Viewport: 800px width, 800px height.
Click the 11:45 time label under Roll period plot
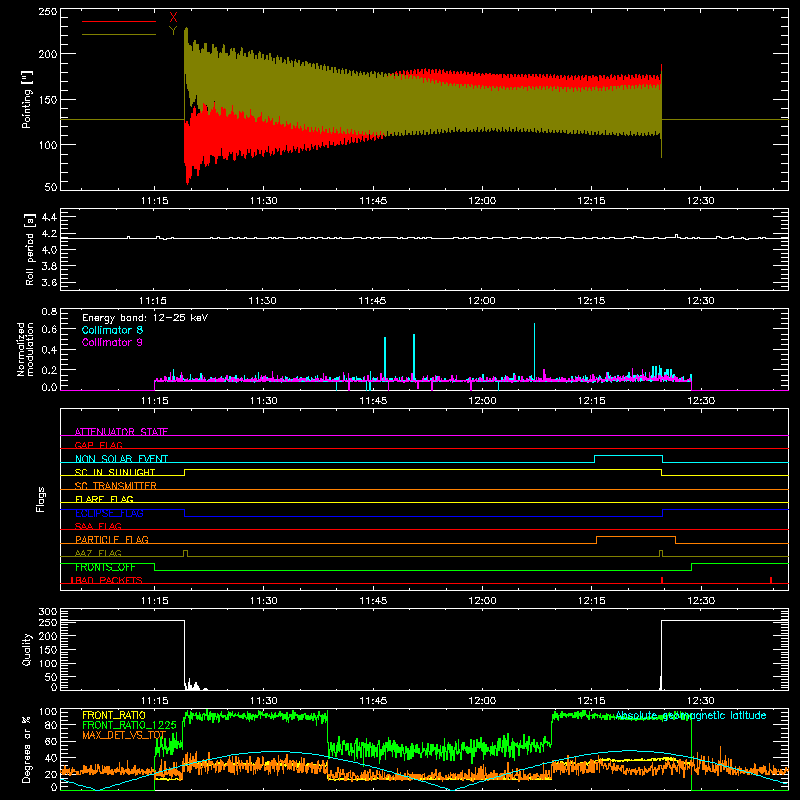[x=372, y=301]
